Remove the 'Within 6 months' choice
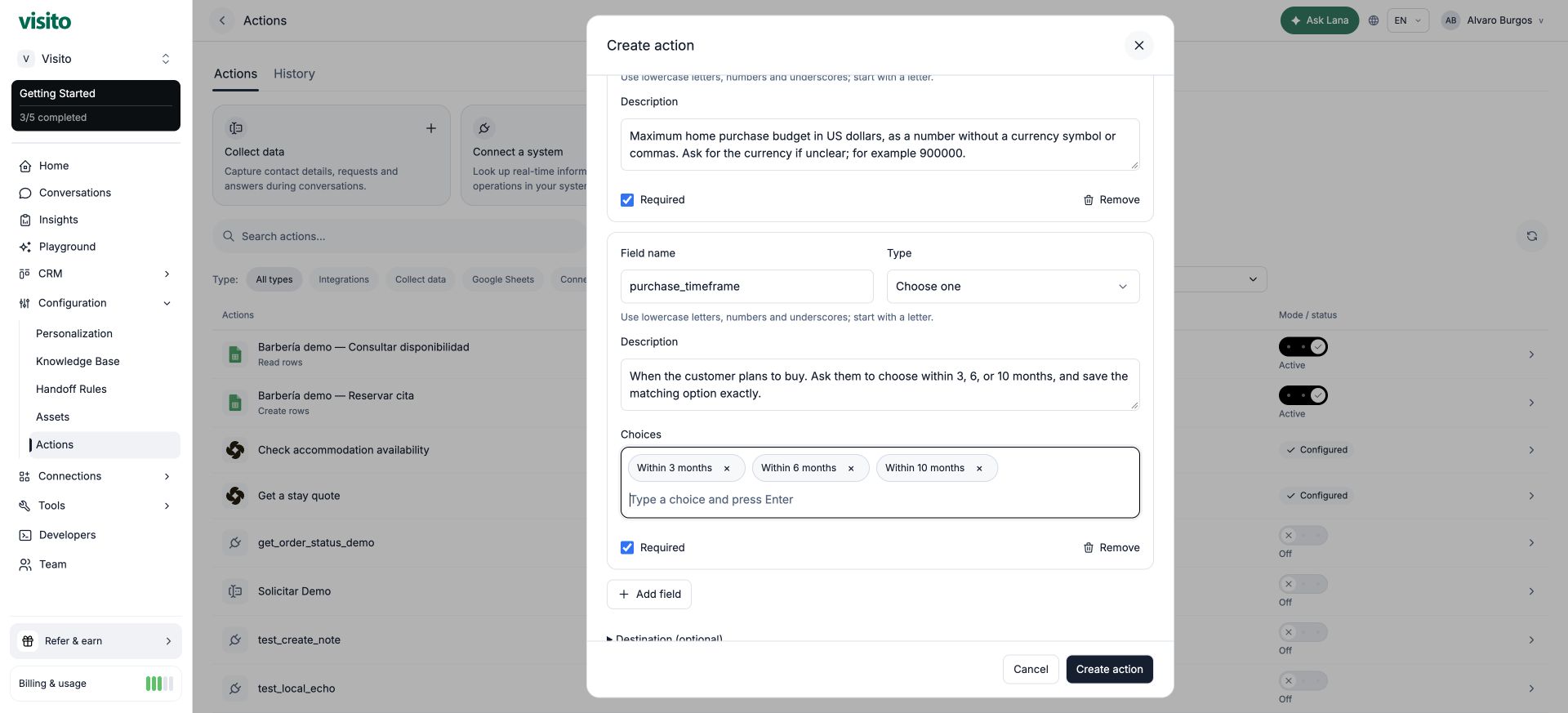 pos(851,469)
